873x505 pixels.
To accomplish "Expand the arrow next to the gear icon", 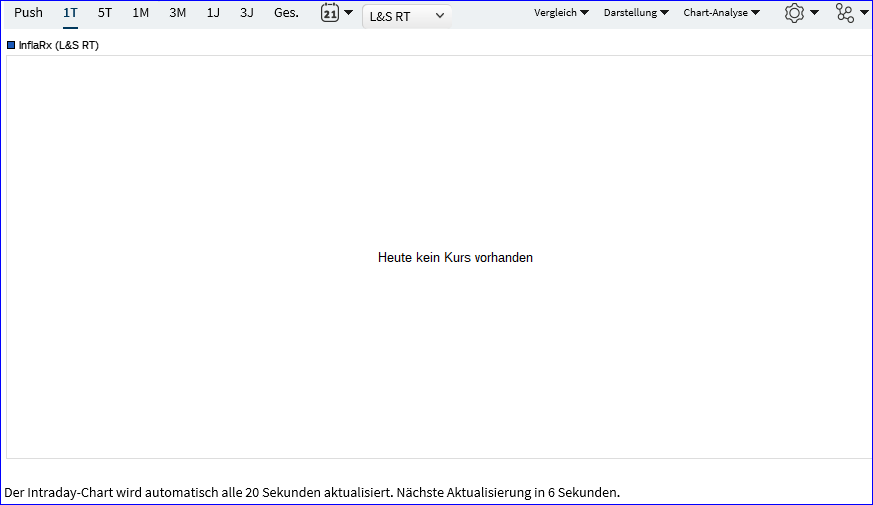I will tap(815, 13).
